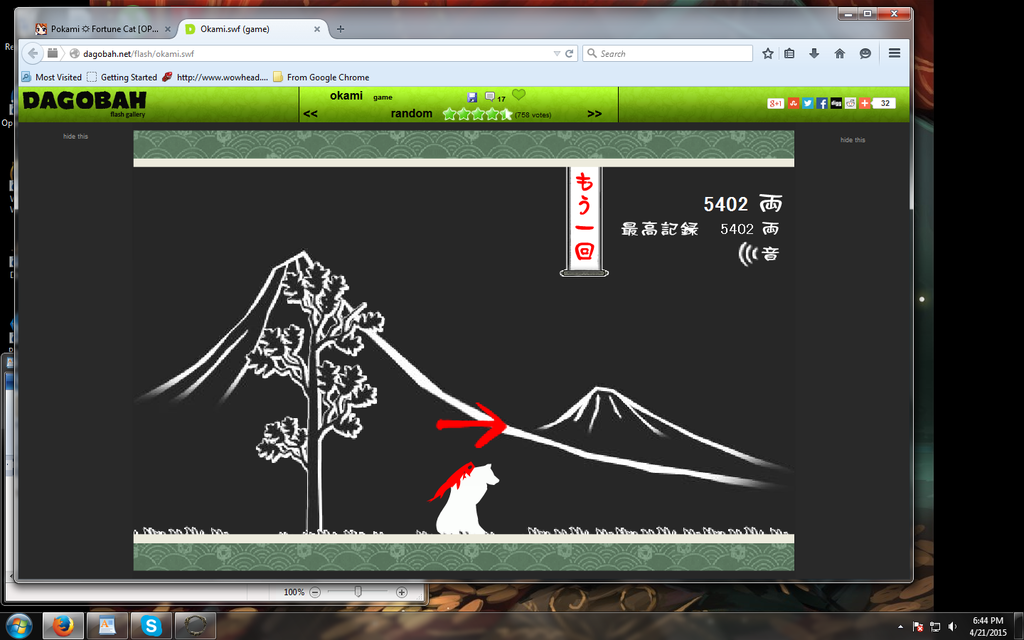This screenshot has height=640, width=1024.
Task: Show hidden system tray icons arrow
Action: tap(900, 627)
